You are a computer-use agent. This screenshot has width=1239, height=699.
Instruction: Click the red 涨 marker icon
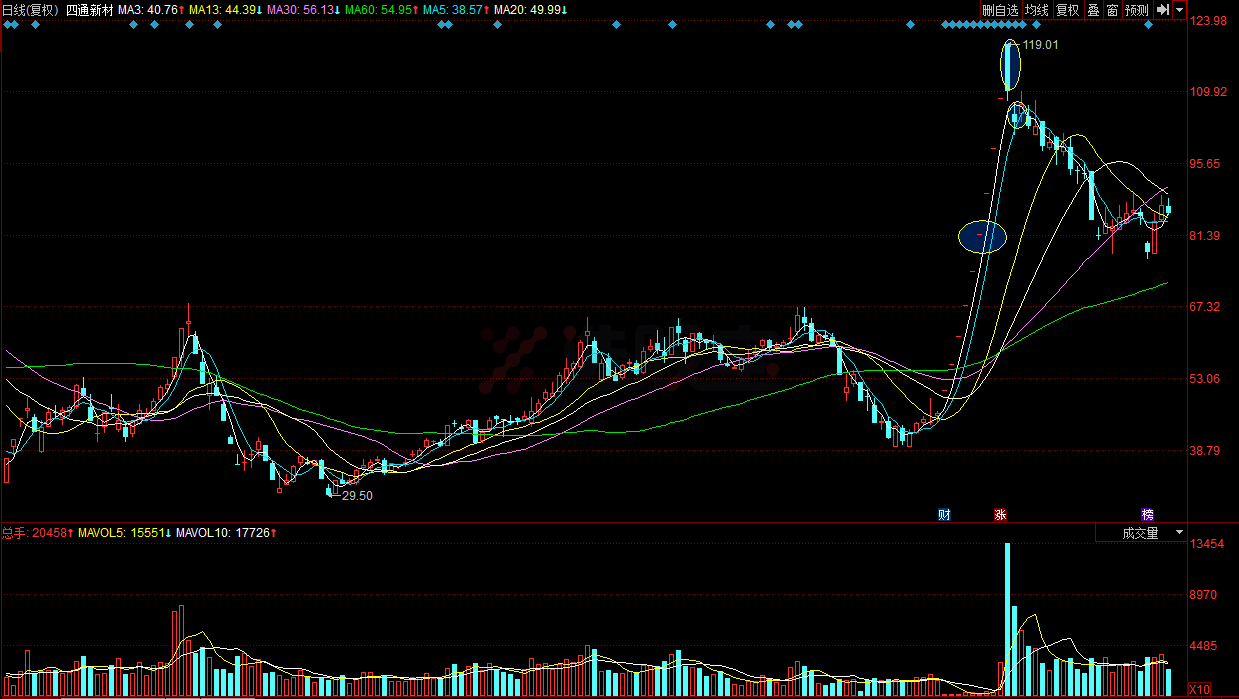coord(1000,514)
